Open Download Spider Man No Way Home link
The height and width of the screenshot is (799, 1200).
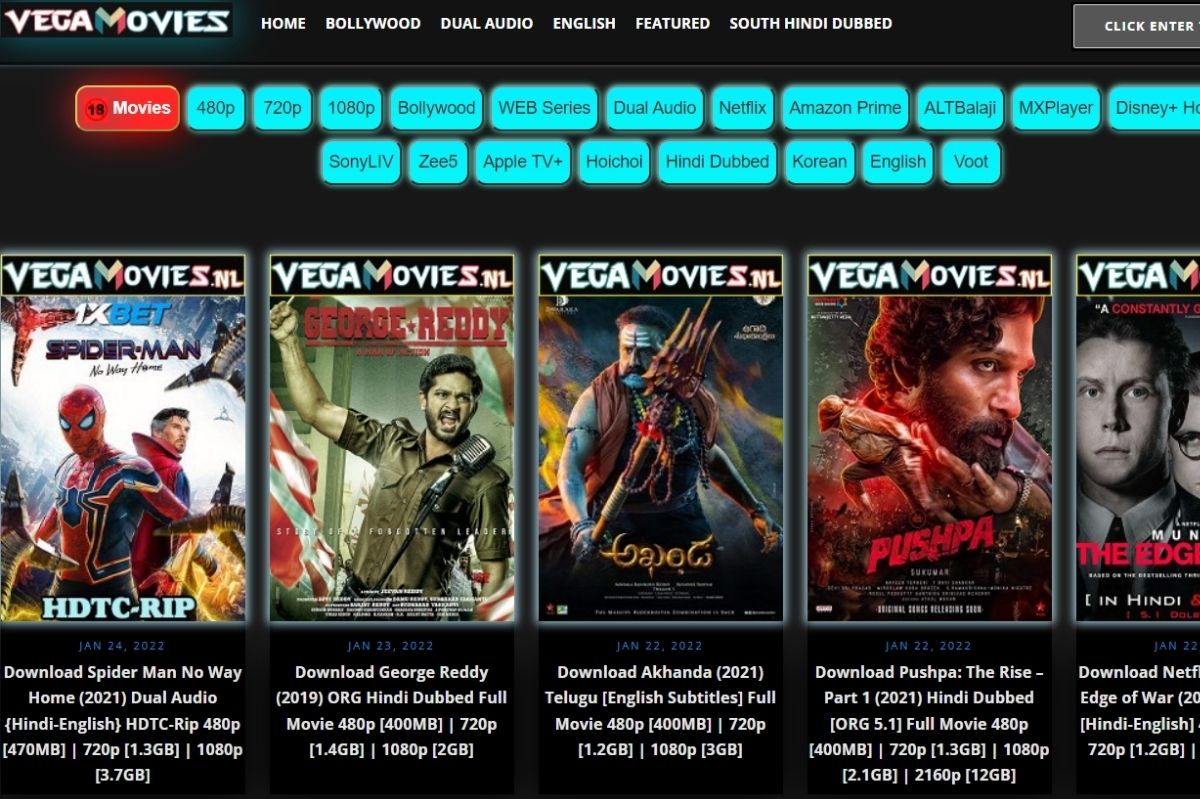pyautogui.click(x=123, y=723)
